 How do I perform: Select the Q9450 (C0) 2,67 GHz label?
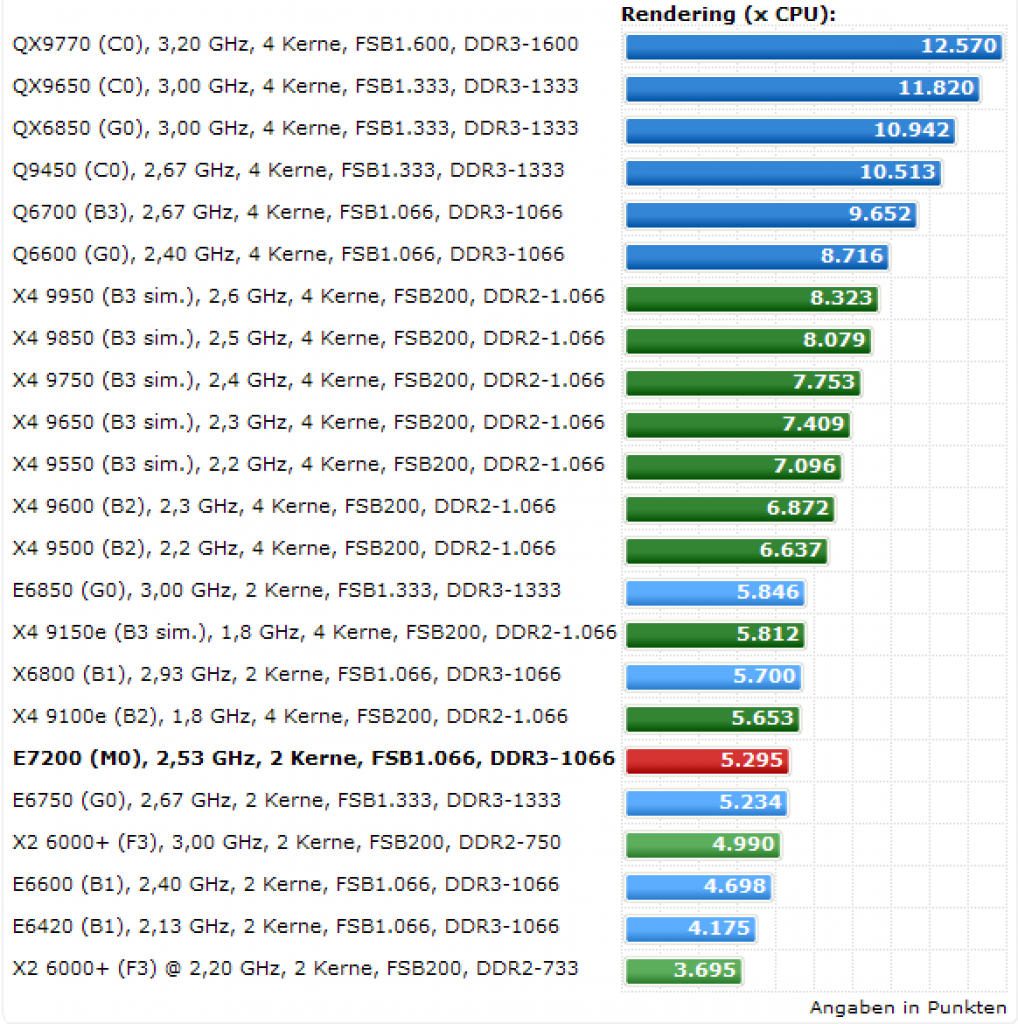(288, 171)
